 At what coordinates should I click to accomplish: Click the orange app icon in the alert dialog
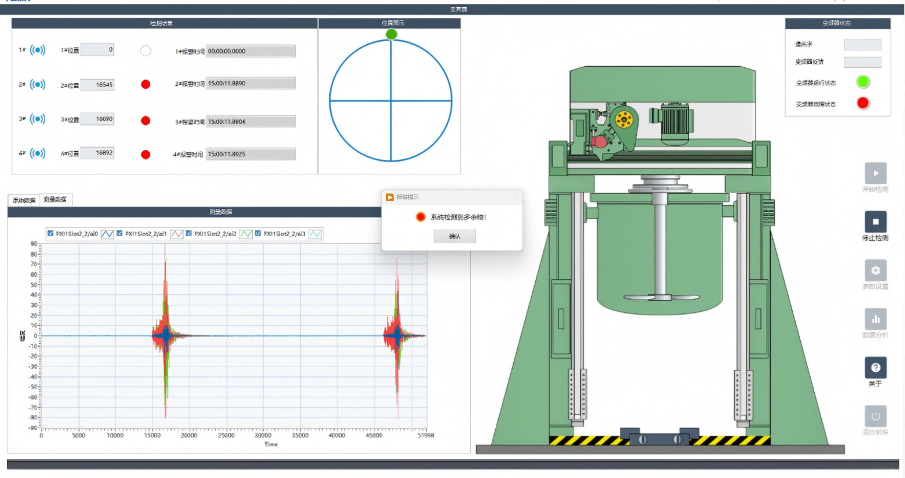point(390,197)
